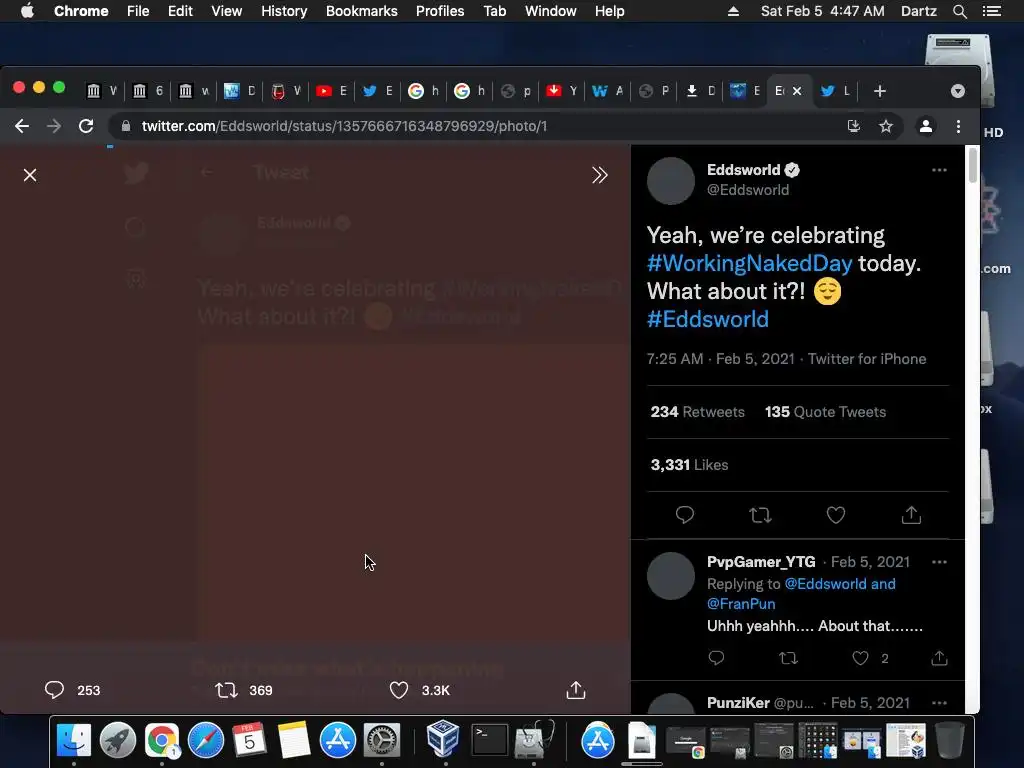Open System Preferences gear in Dock
1024x768 pixels.
pos(381,741)
